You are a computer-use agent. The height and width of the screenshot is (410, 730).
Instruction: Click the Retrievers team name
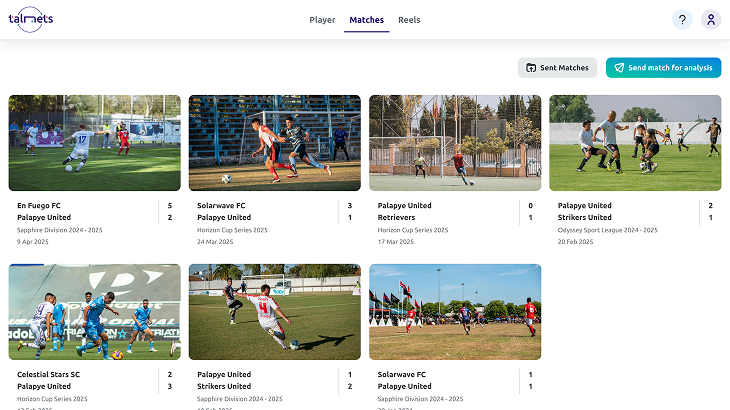[x=396, y=217]
